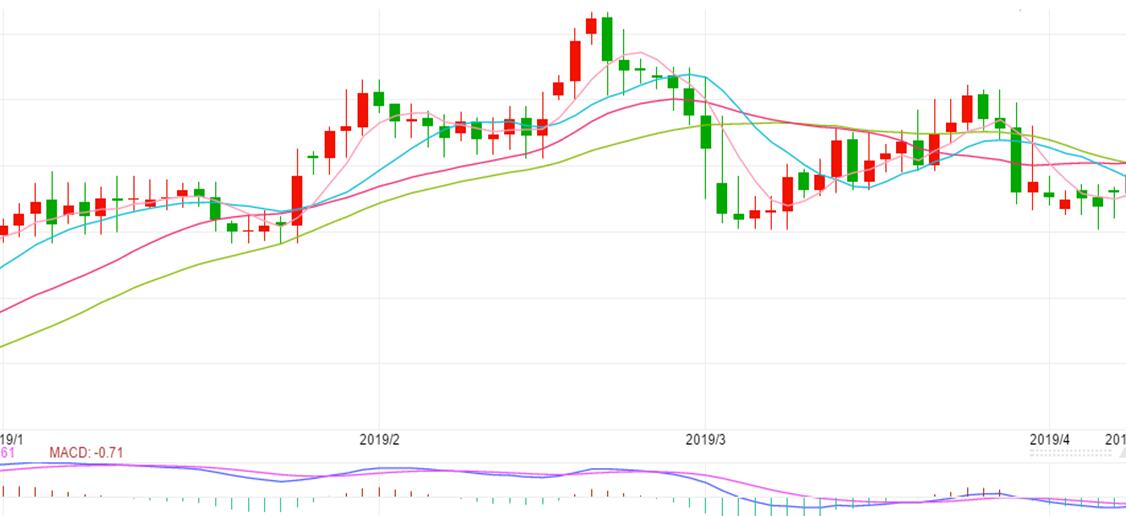
Task: Click the long green candle after 2019/4 gridline's left
Action: (x=1016, y=160)
